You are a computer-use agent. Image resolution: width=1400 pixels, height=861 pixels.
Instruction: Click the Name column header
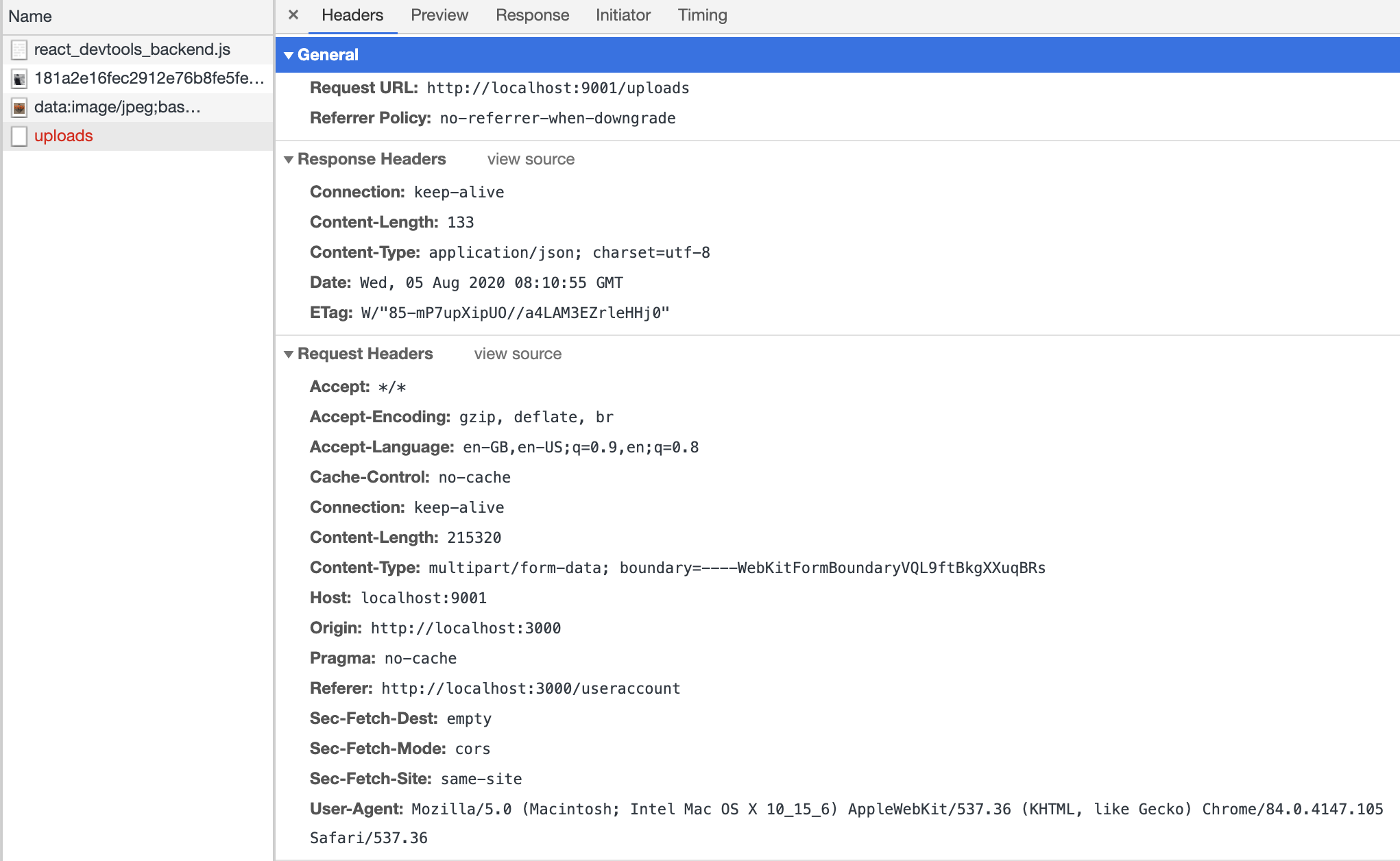[30, 16]
